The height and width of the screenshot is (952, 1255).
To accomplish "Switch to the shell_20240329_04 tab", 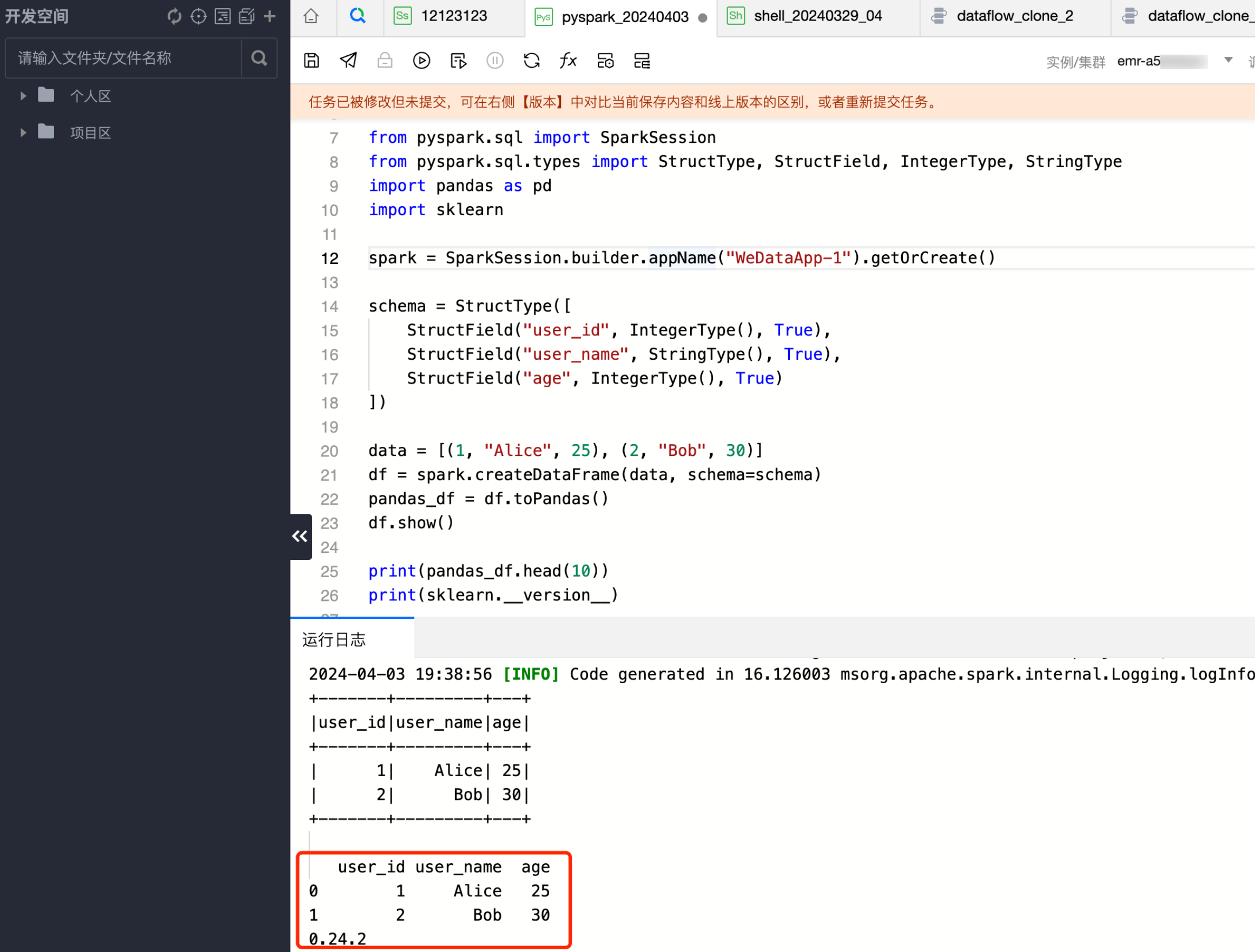I will 817,16.
